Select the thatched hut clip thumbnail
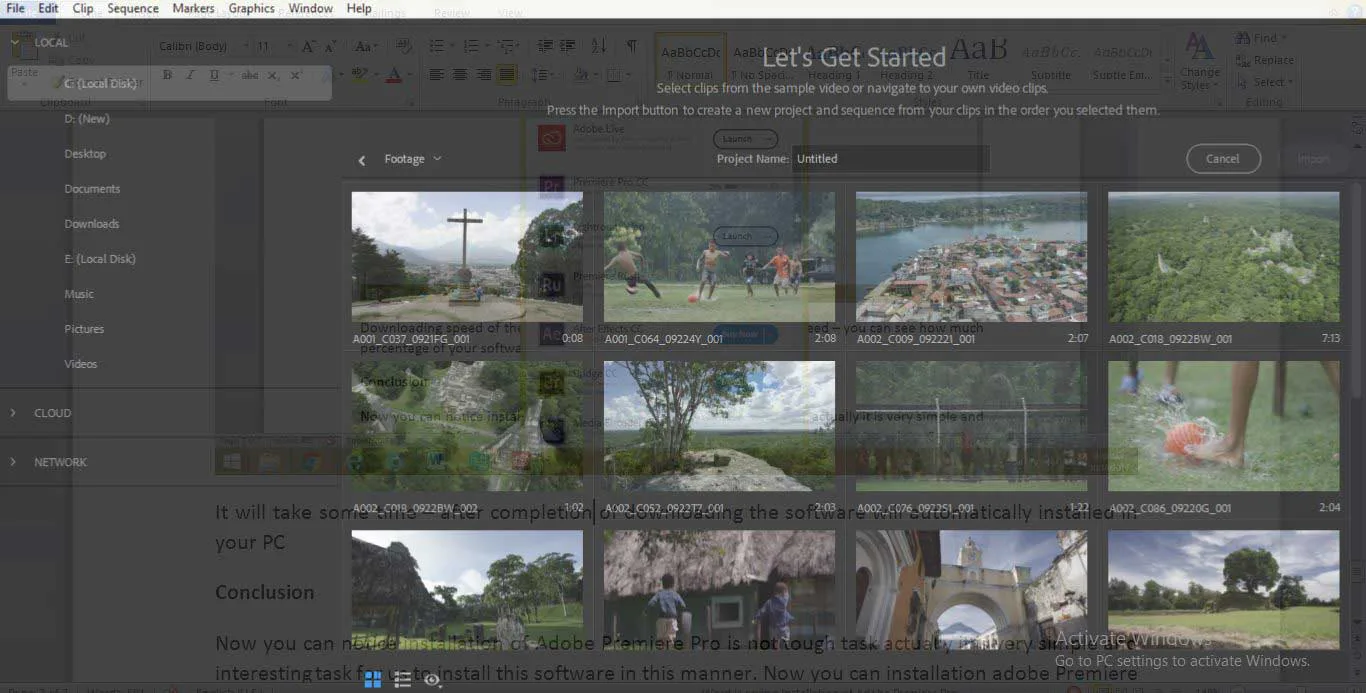The image size is (1366, 693). pos(719,590)
